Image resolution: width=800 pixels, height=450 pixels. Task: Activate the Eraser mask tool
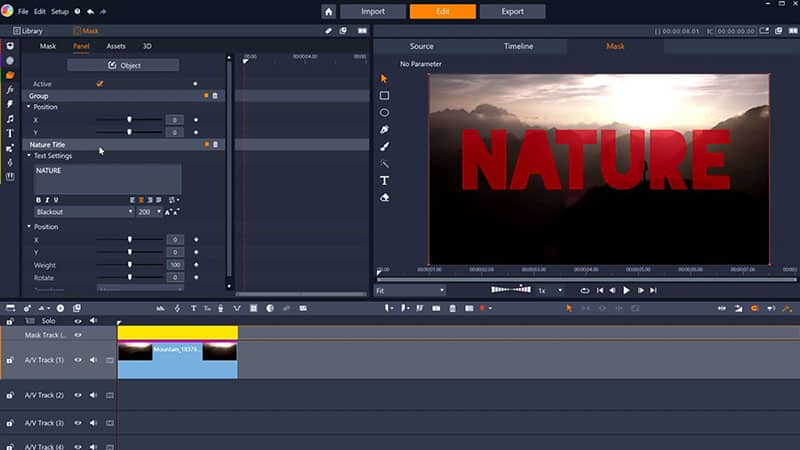pyautogui.click(x=384, y=197)
